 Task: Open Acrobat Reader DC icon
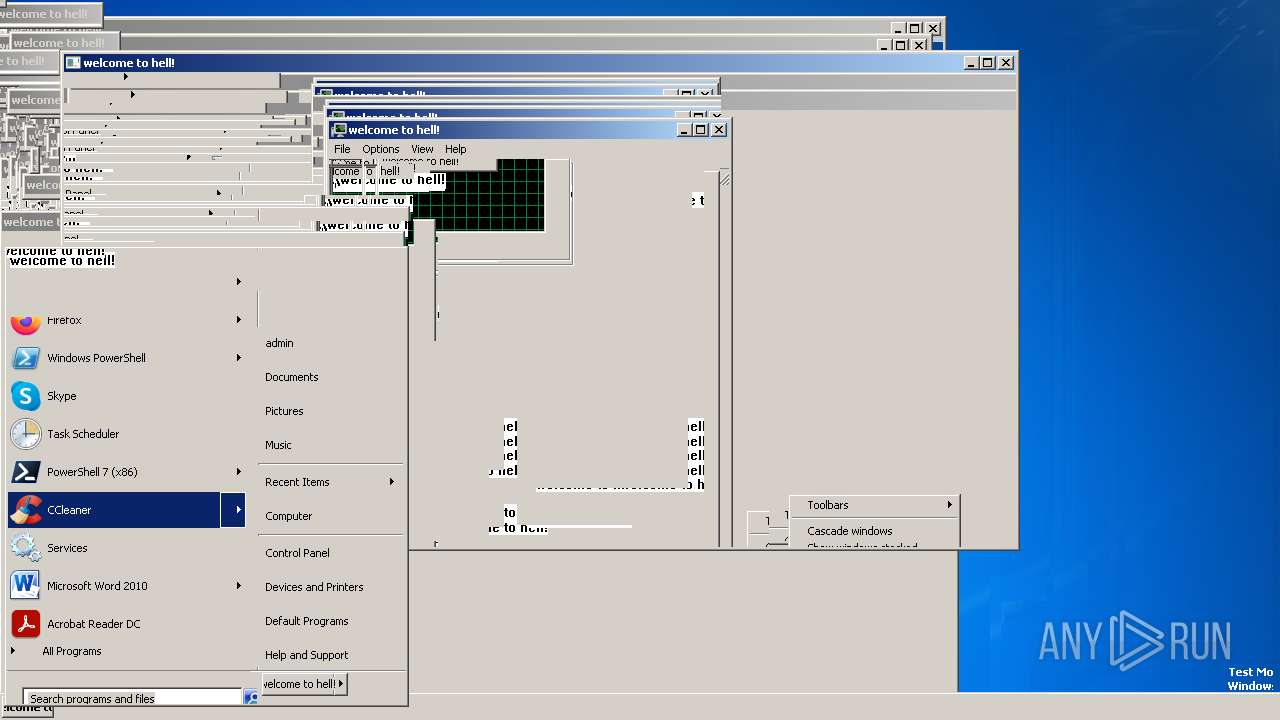click(x=25, y=624)
